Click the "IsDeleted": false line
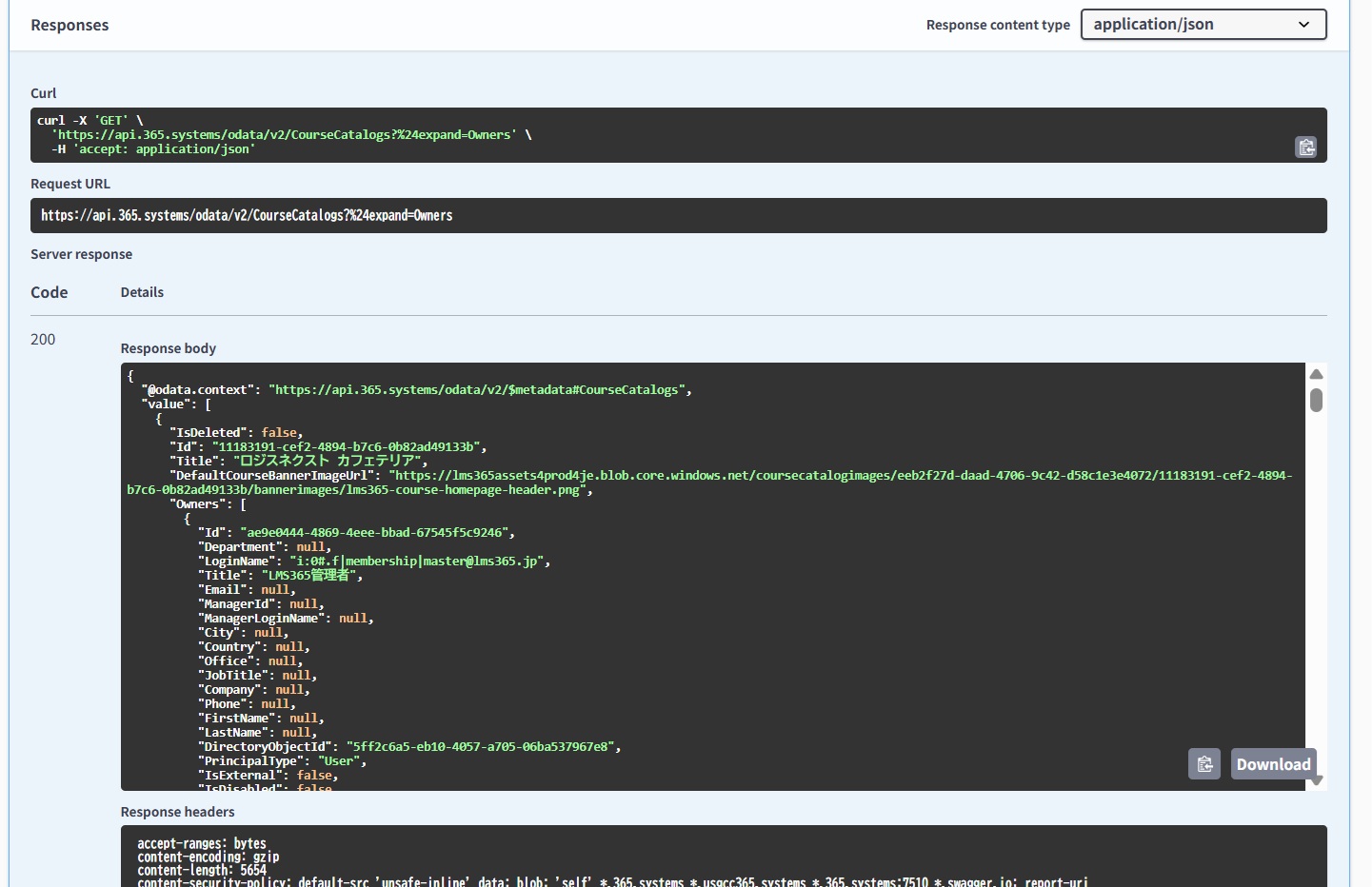The width and height of the screenshot is (1372, 887). coord(236,433)
